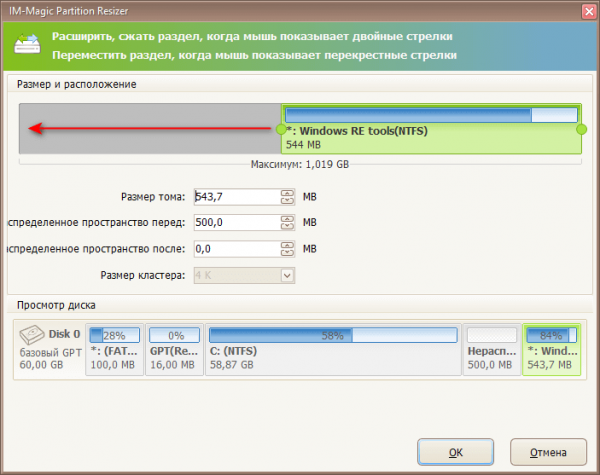Image resolution: width=600 pixels, height=475 pixels.
Task: Increase Размер тома with up spinner
Action: tap(287, 193)
